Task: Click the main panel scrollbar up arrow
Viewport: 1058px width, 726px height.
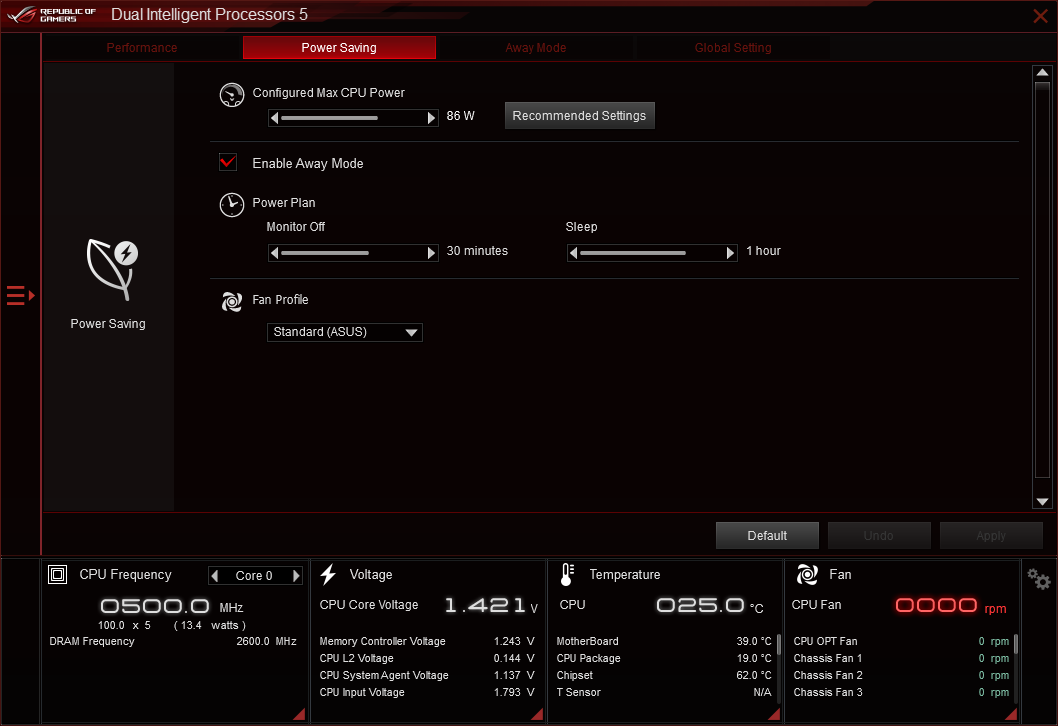Action: click(x=1042, y=72)
